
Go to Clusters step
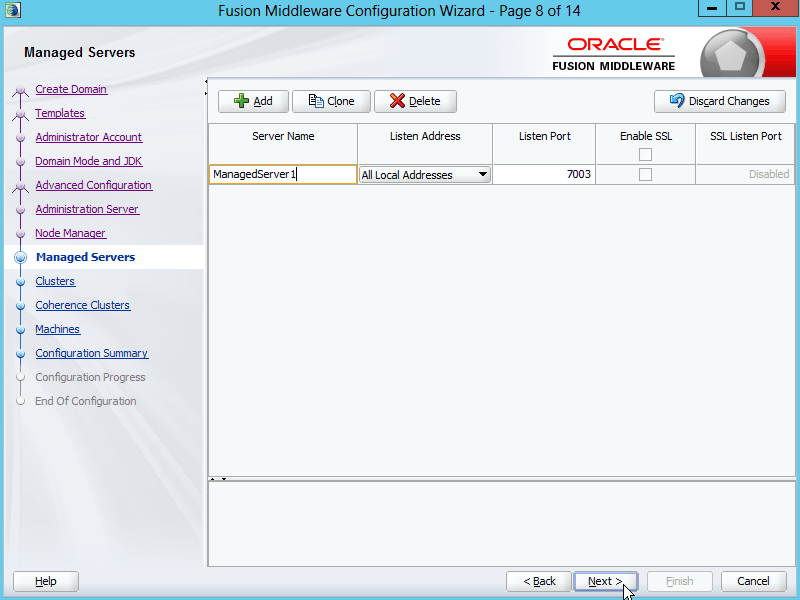point(55,281)
